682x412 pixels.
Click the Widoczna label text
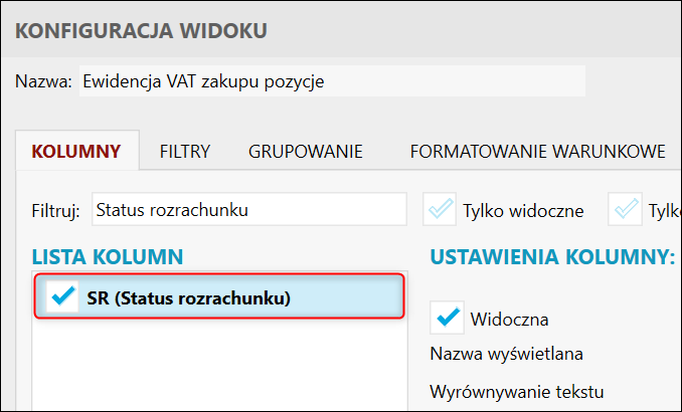[509, 319]
